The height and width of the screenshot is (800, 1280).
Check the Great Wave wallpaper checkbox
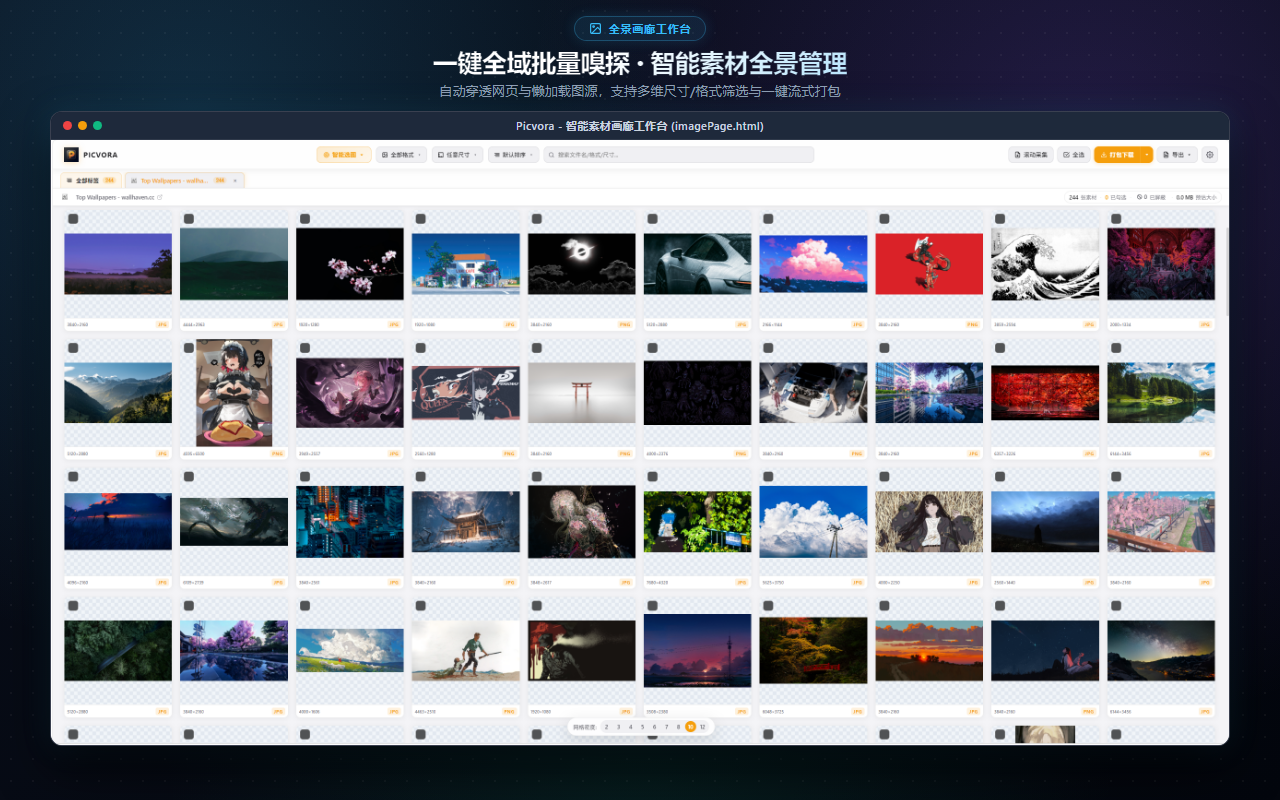(1000, 219)
